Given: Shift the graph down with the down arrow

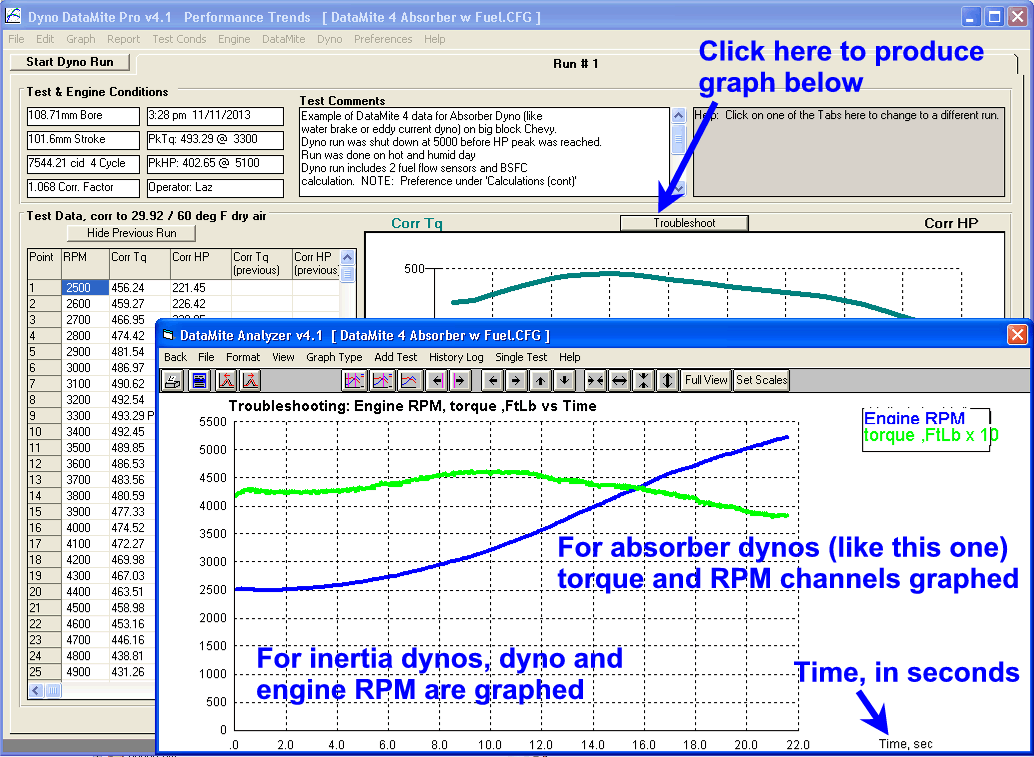Looking at the screenshot, I should point(564,380).
